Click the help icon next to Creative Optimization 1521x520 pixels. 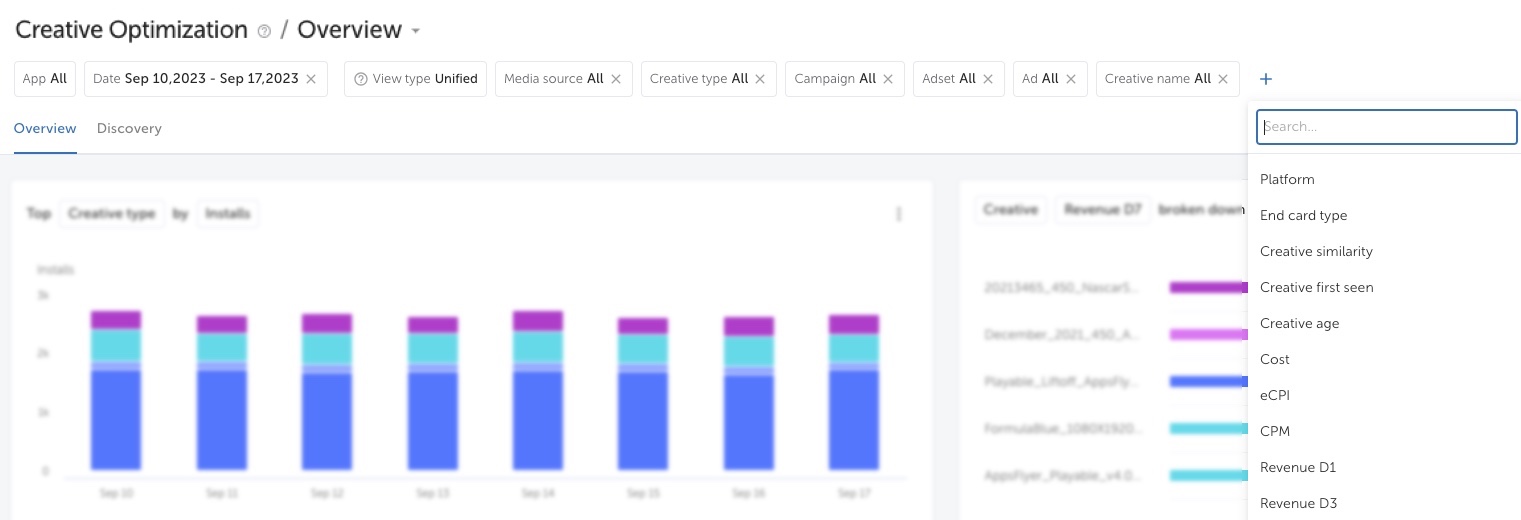coord(264,32)
